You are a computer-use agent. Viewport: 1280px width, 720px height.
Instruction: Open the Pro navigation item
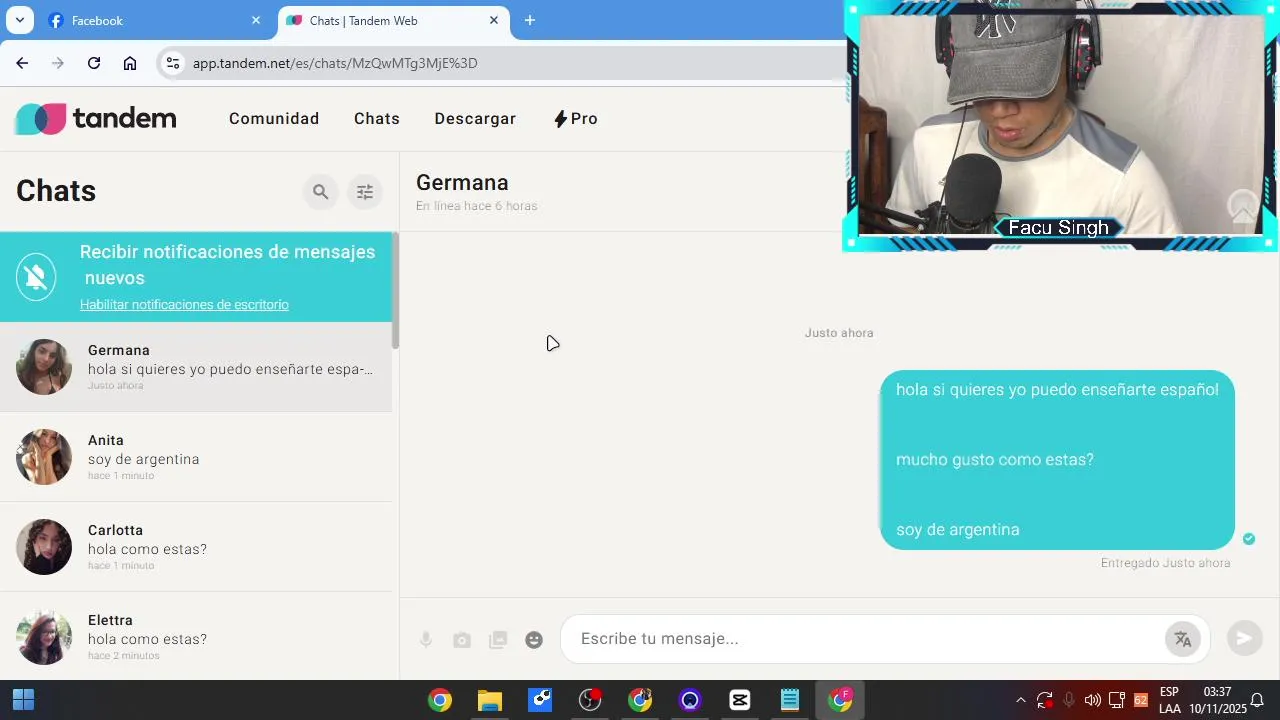coord(576,119)
